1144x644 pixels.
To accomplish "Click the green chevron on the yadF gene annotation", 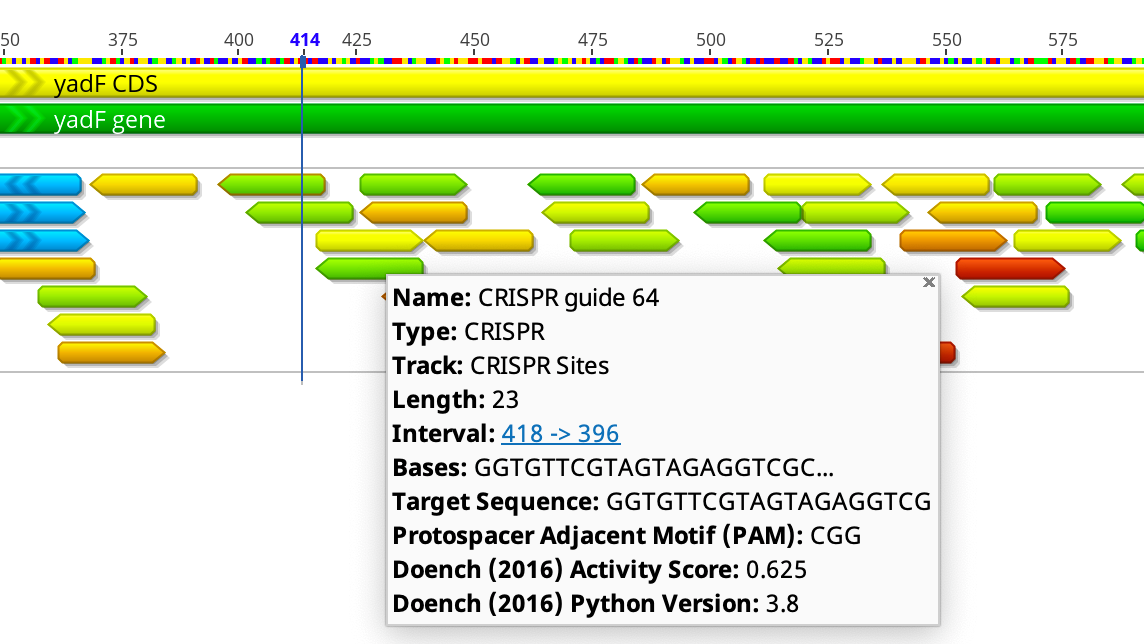I will pos(18,119).
